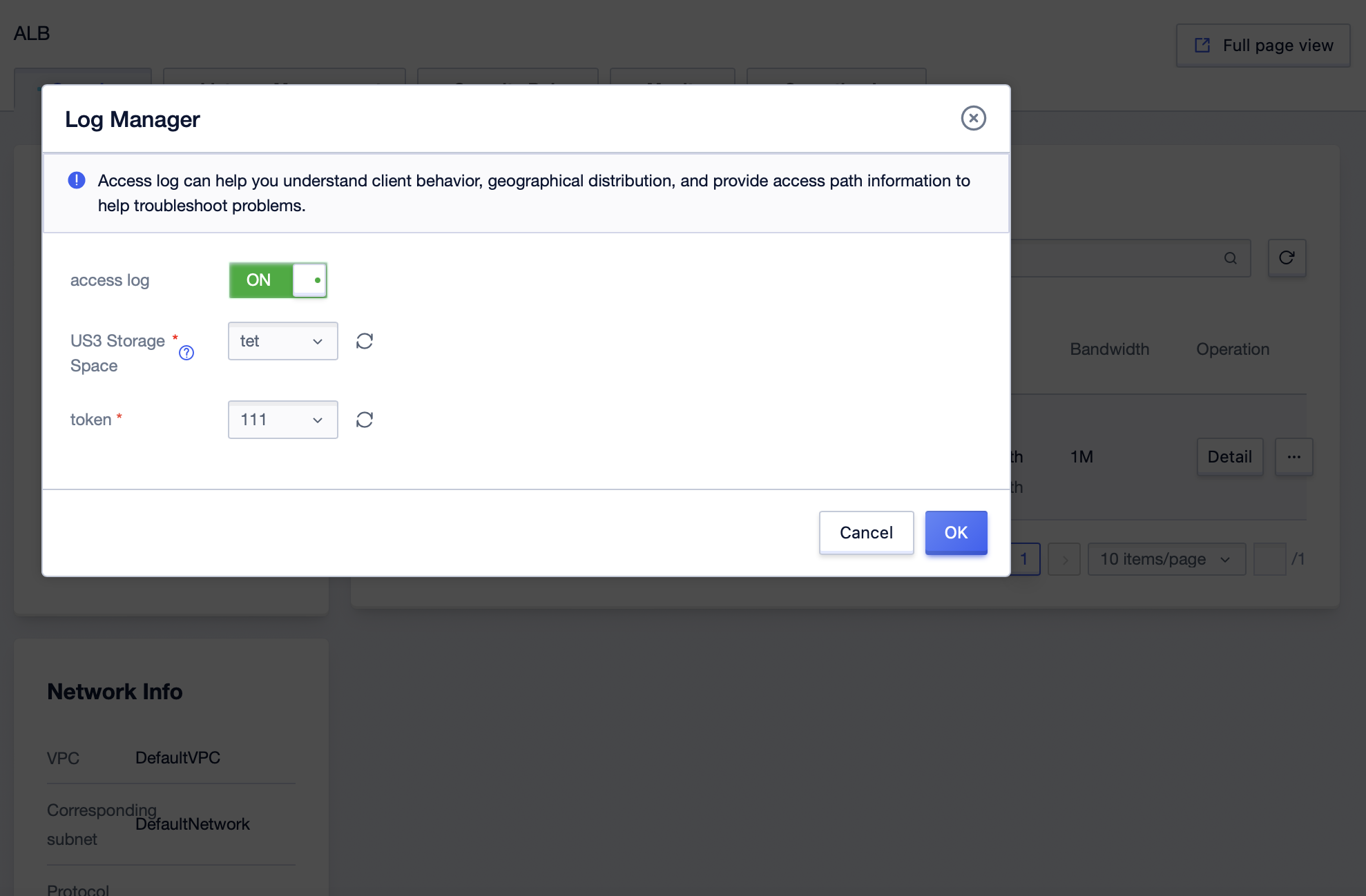Image resolution: width=1366 pixels, height=896 pixels.
Task: Open the US3 Storage Space dropdown
Action: point(282,341)
